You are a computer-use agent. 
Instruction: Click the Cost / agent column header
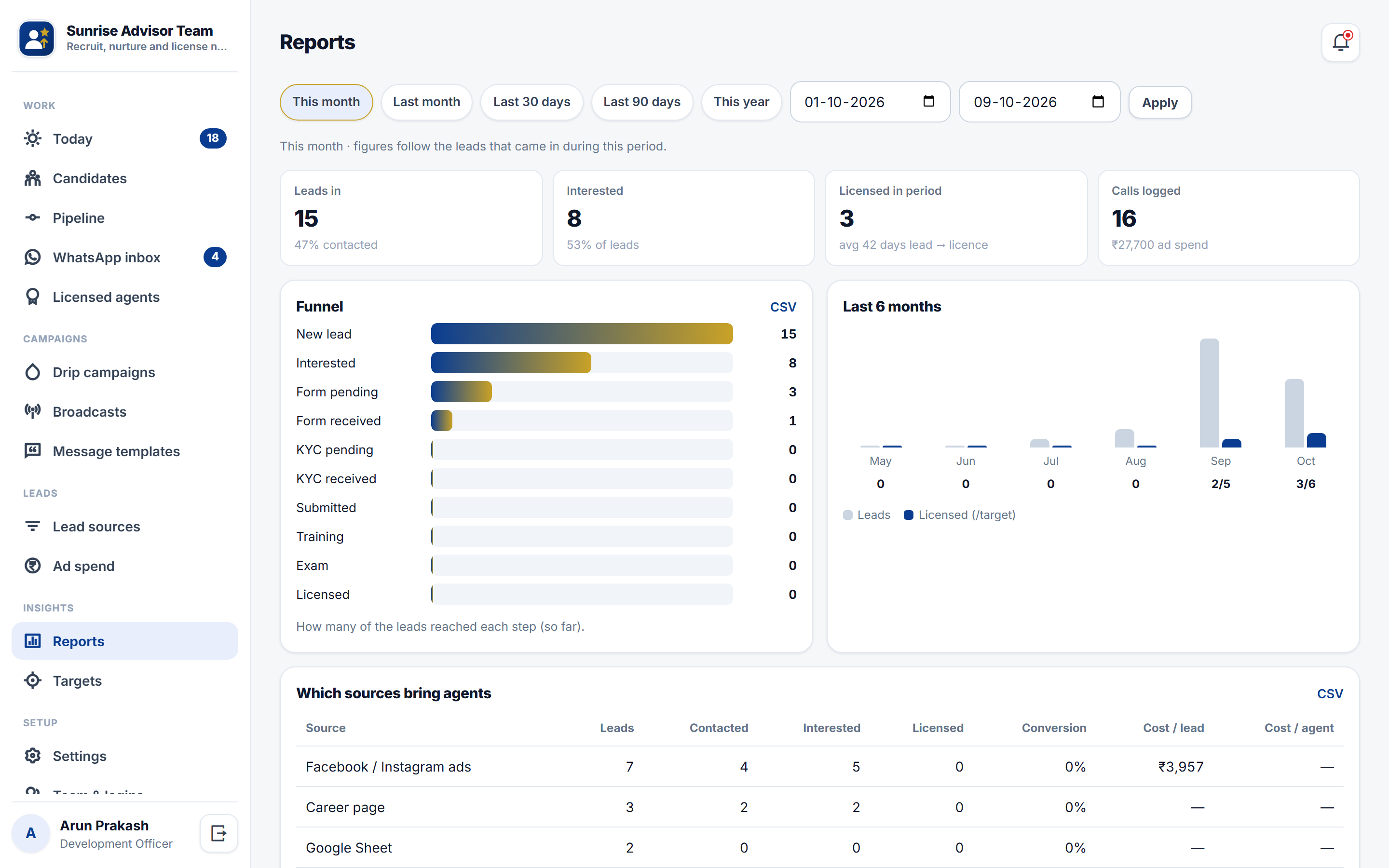pyautogui.click(x=1299, y=727)
